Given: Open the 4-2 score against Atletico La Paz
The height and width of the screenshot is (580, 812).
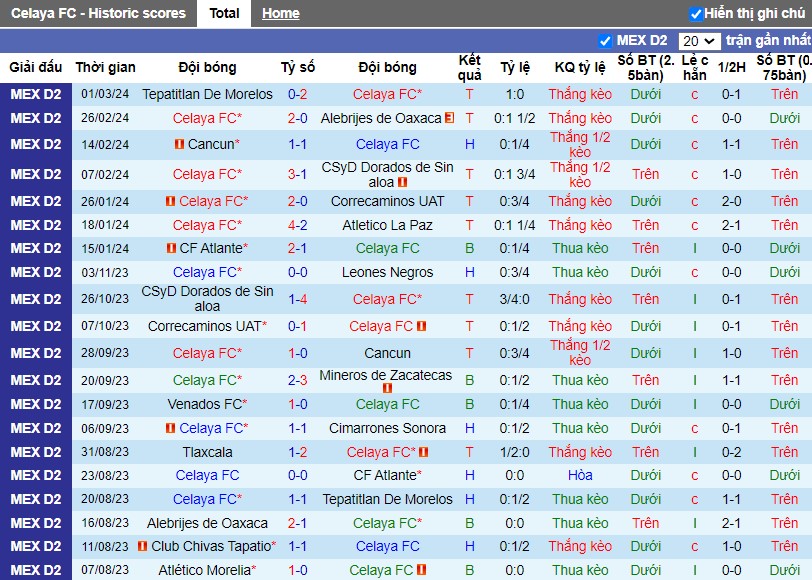Looking at the screenshot, I should 297,225.
